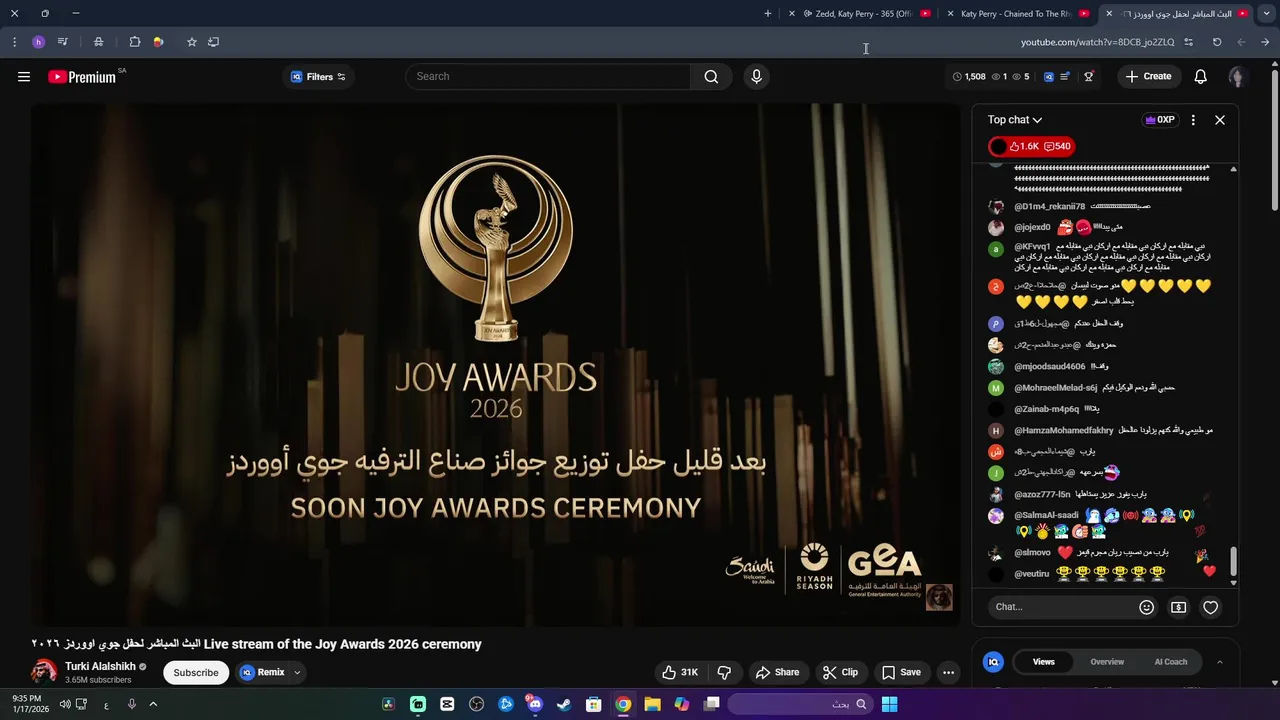
Task: Start voice search with microphone icon
Action: pyautogui.click(x=756, y=76)
